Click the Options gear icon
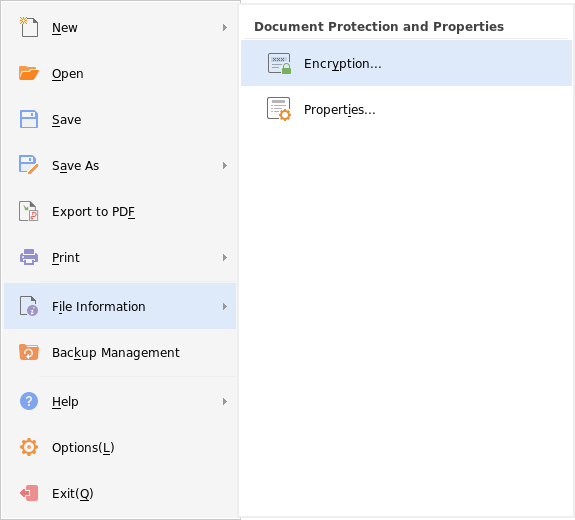The height and width of the screenshot is (520, 575). coord(29,447)
